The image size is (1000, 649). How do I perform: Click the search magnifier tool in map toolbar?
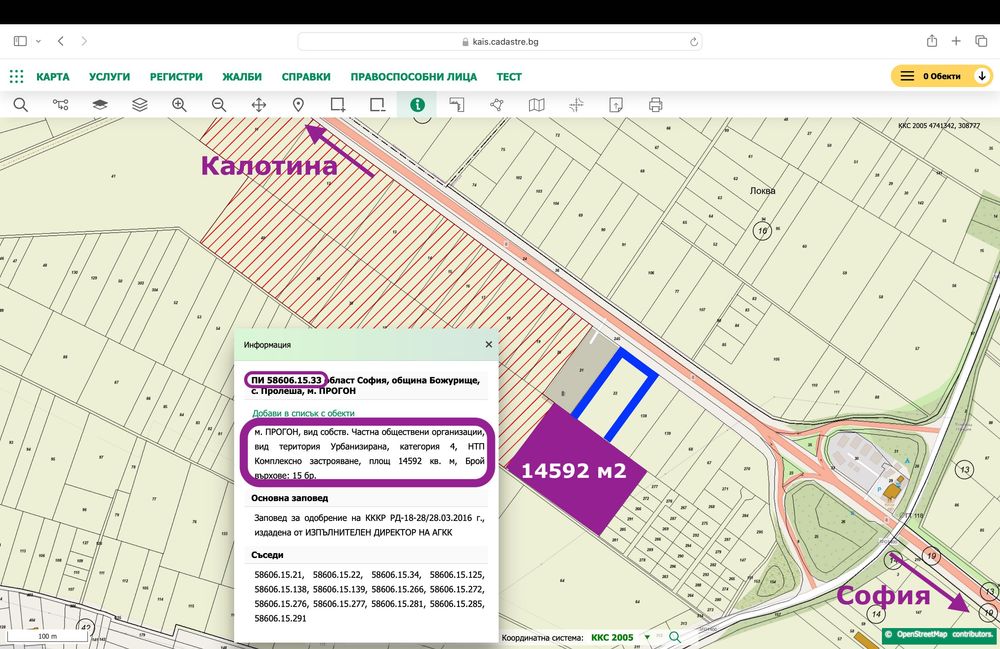(20, 104)
